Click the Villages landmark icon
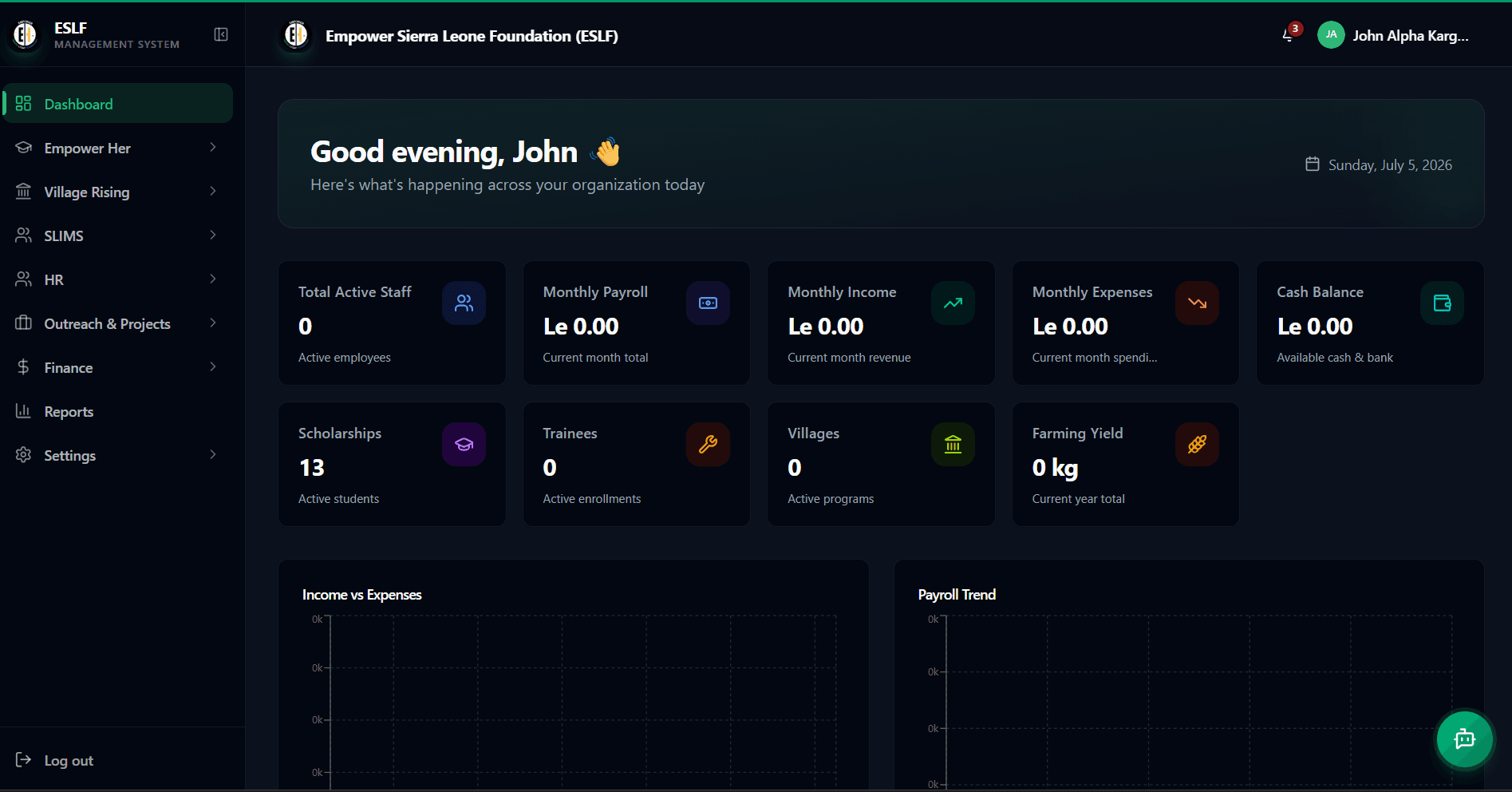Screen dimensions: 1512x792 [953, 444]
